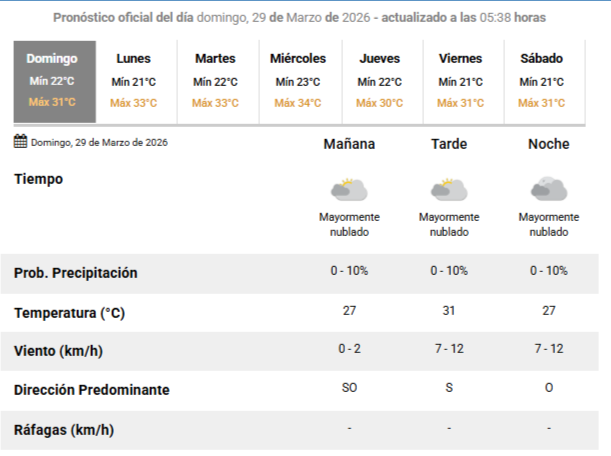Screen dimensions: 611x456
Task: Switch to the Sábado forecast tab
Action: (x=542, y=80)
